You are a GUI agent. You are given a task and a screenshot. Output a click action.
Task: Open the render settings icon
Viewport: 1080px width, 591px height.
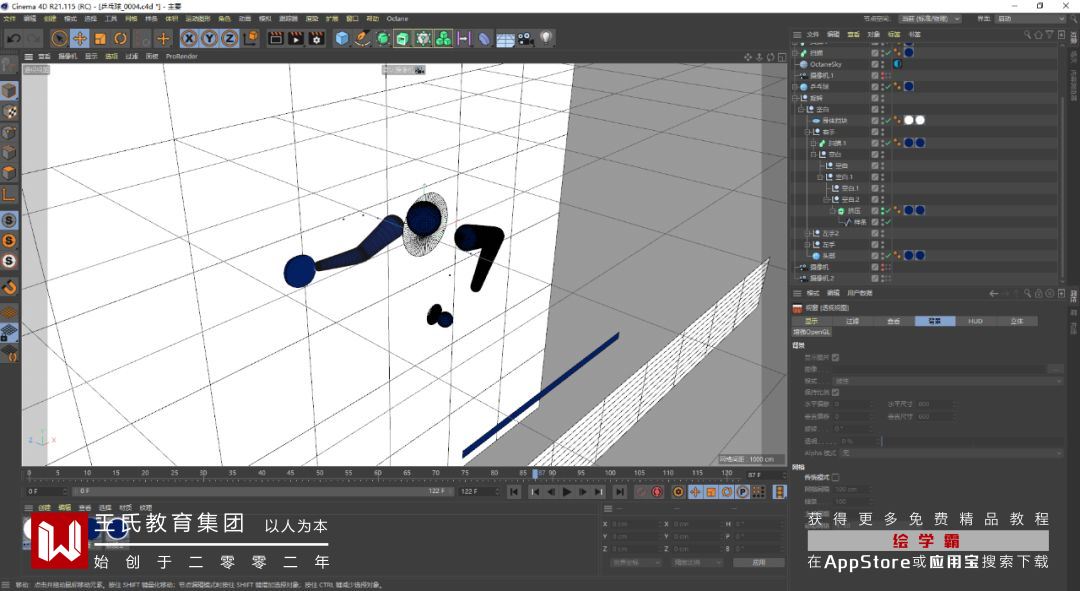[x=316, y=39]
